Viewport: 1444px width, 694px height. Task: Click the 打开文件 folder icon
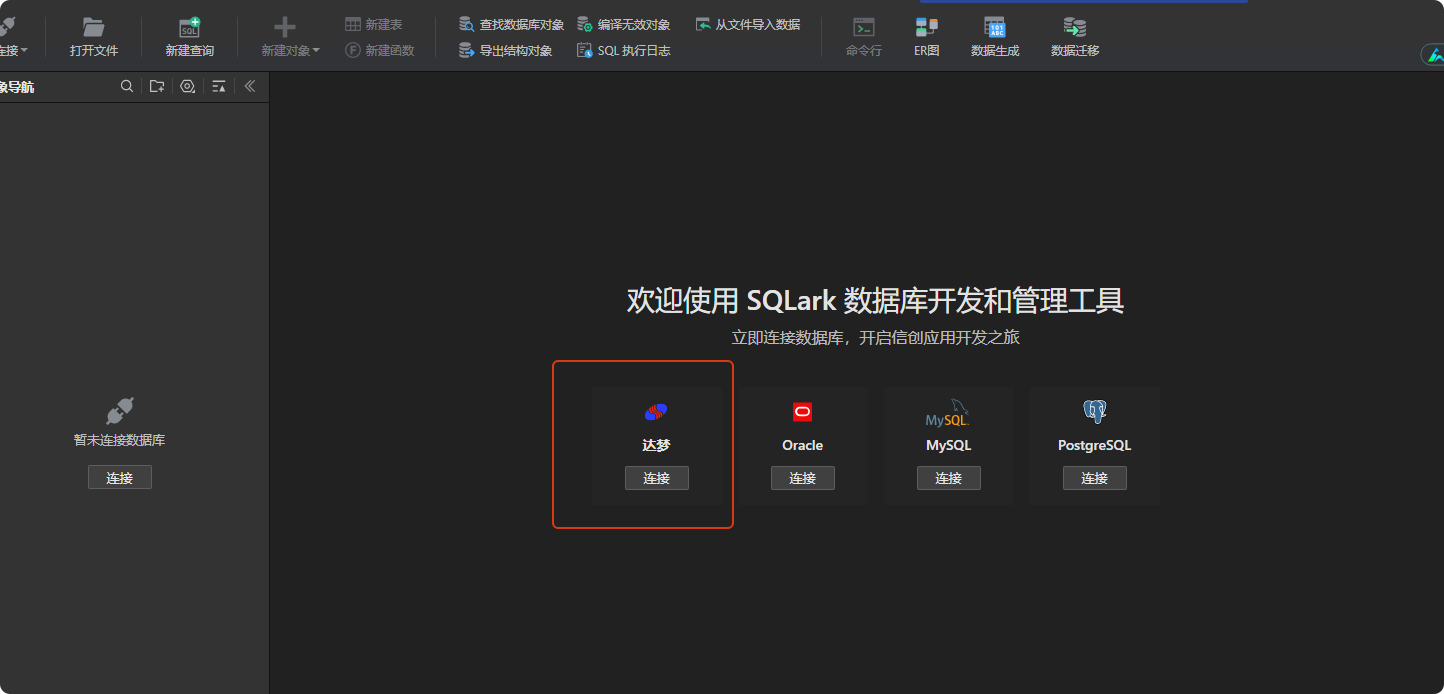coord(94,28)
